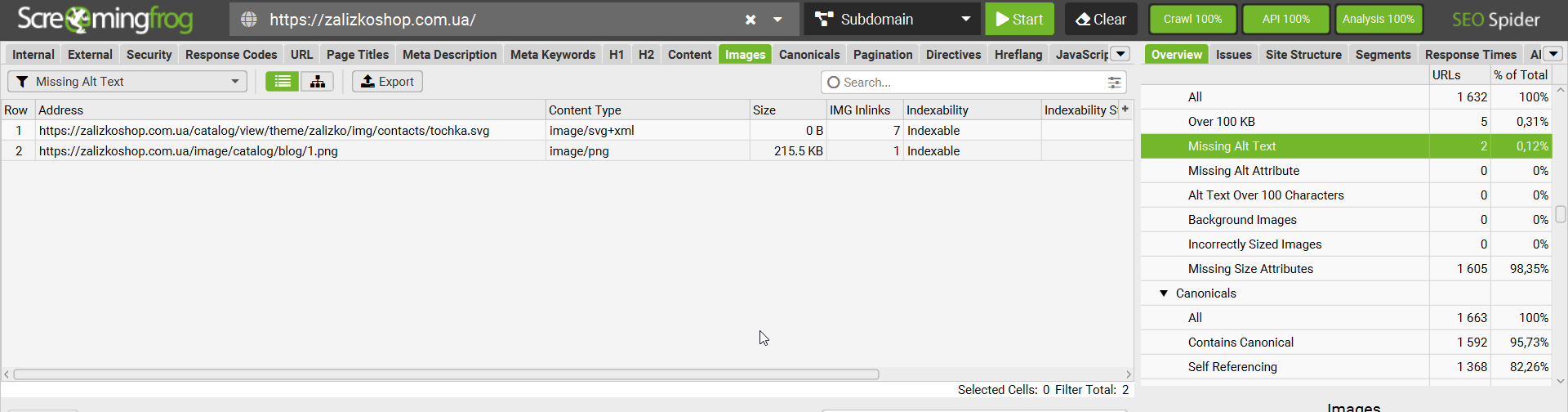Click the Clear button
This screenshot has width=1568, height=412.
pos(1100,19)
